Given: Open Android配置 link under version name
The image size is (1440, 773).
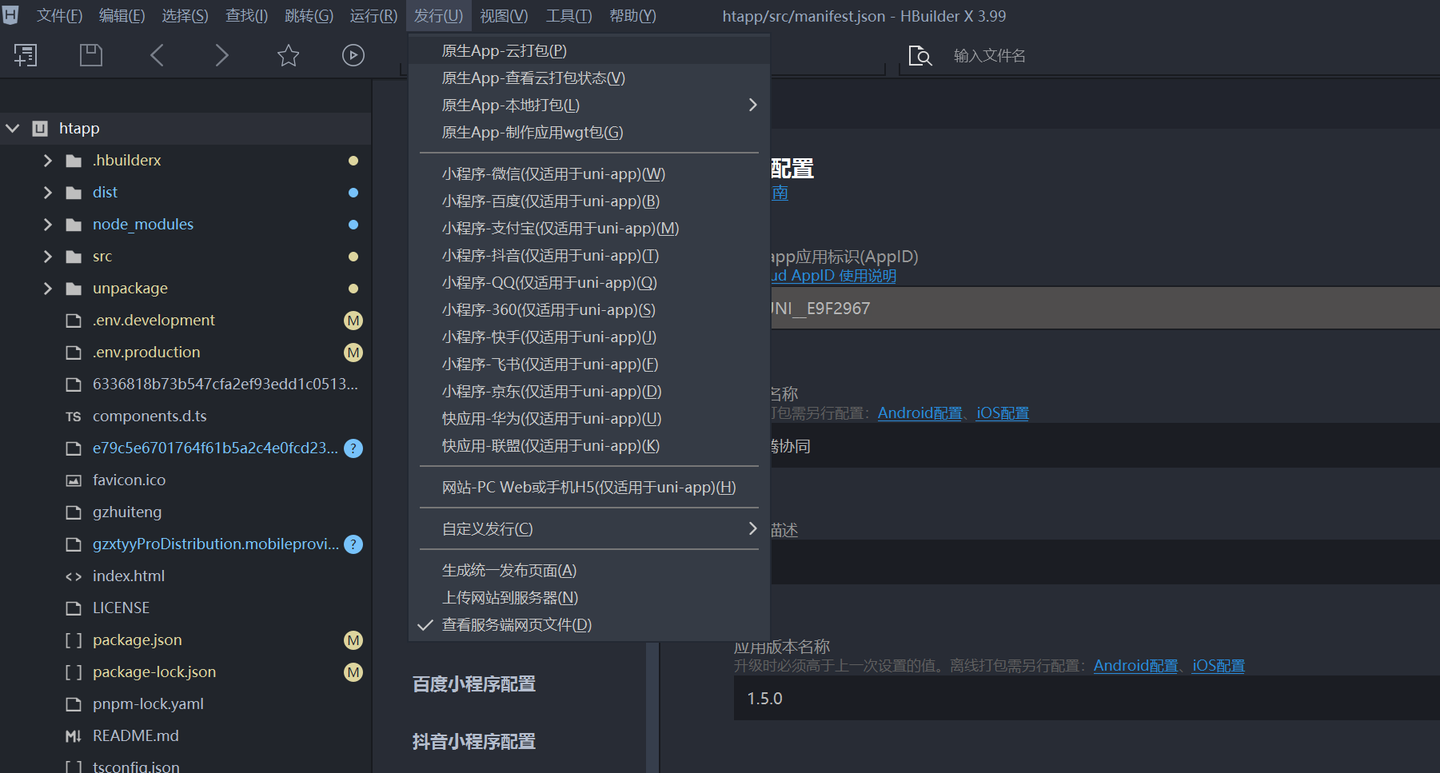Looking at the screenshot, I should coord(1135,666).
